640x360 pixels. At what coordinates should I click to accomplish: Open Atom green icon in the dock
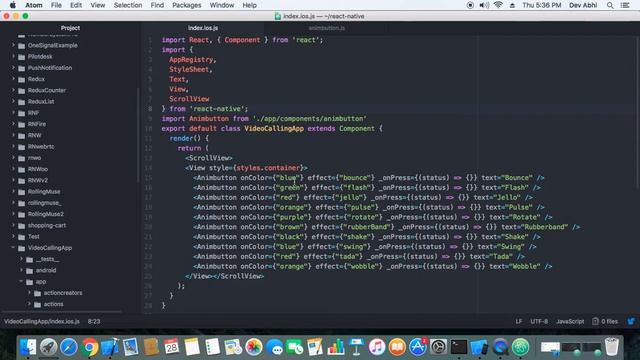click(x=520, y=347)
